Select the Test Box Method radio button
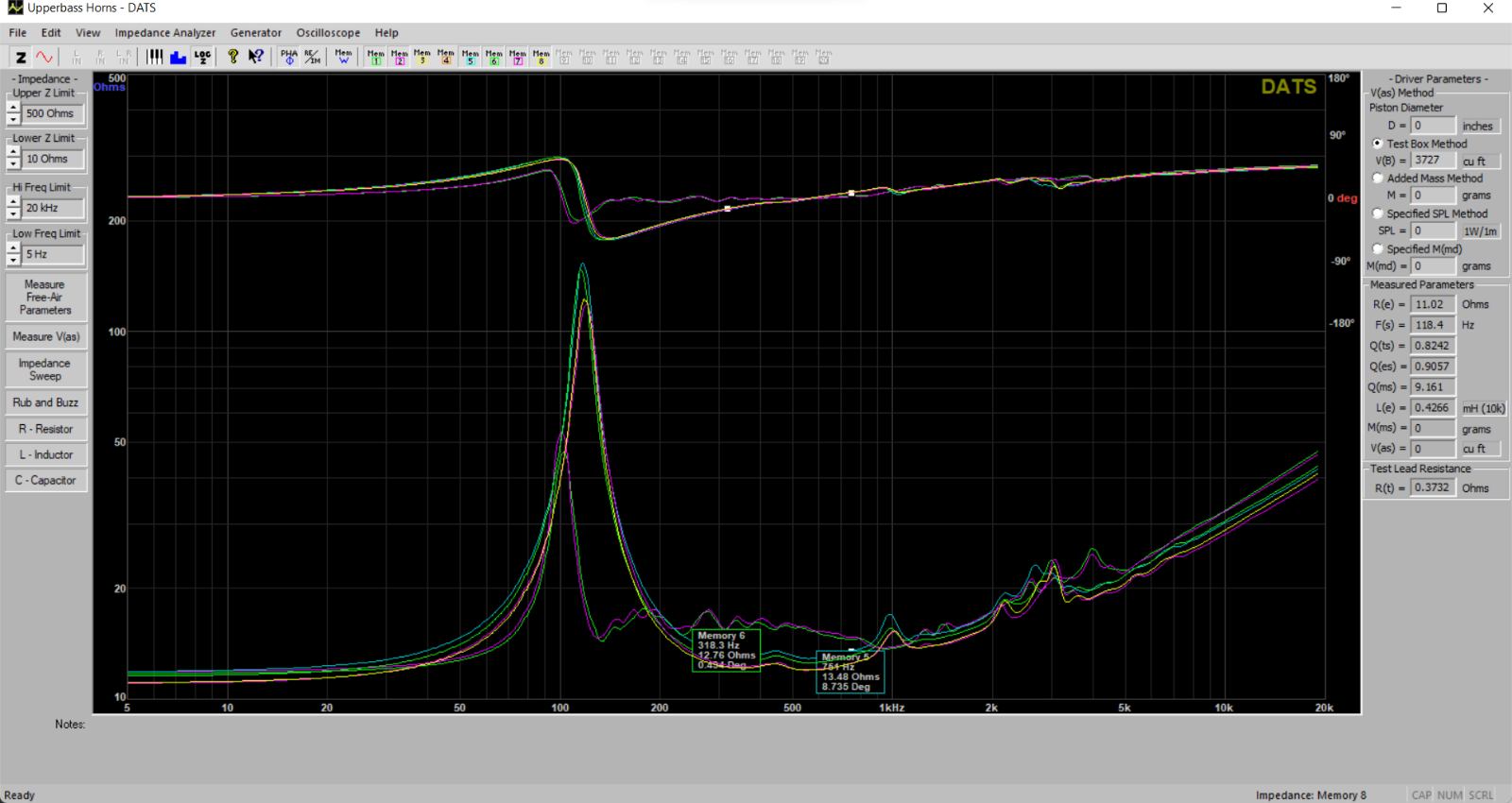Viewport: 1512px width, 803px height. (1378, 144)
